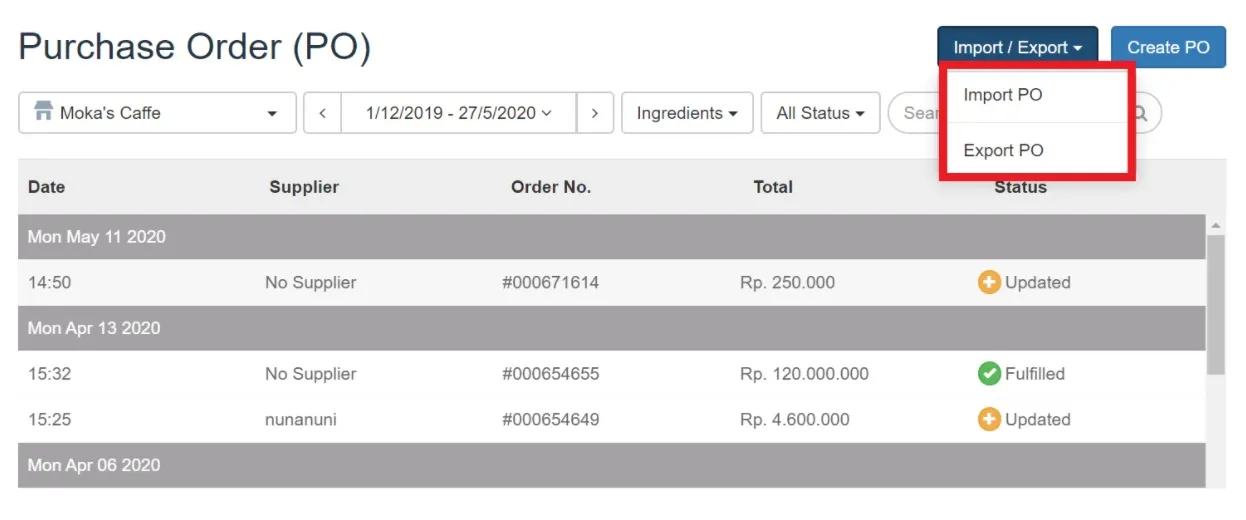Go to next date range arrow
The image size is (1246, 520).
pyautogui.click(x=595, y=113)
